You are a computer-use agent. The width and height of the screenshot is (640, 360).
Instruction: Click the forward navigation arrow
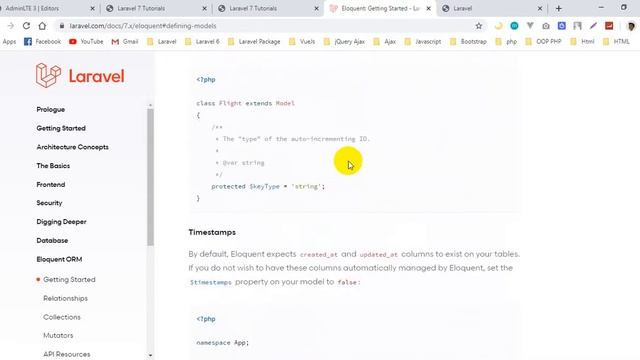(11, 26)
